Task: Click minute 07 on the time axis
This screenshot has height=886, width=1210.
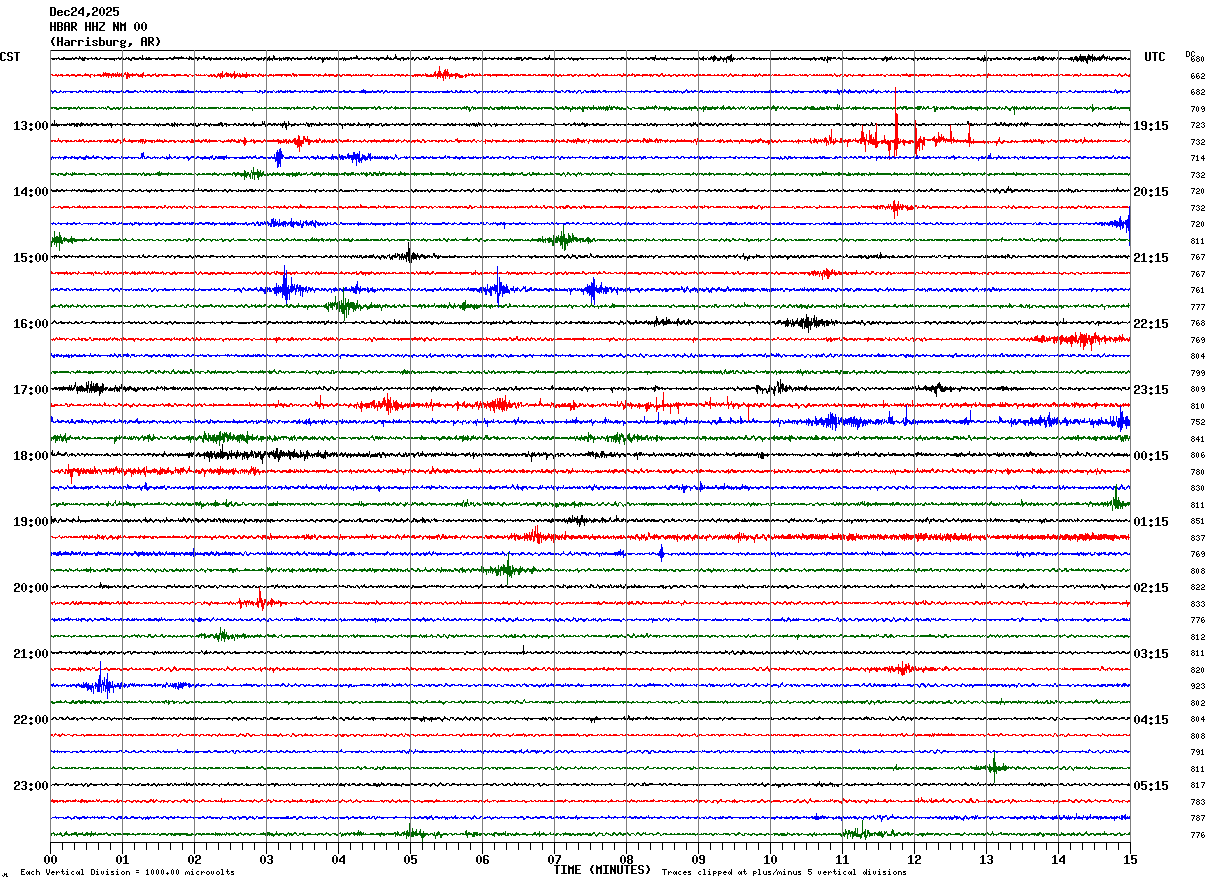Action: [x=554, y=859]
